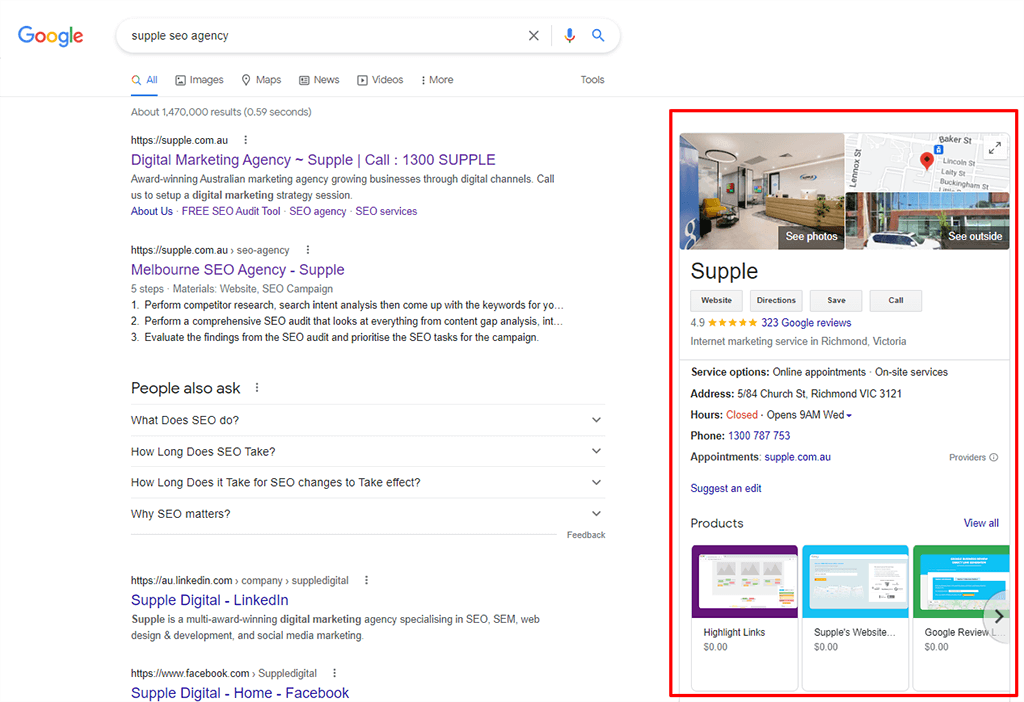
Task: Switch to the News tab
Action: (319, 80)
